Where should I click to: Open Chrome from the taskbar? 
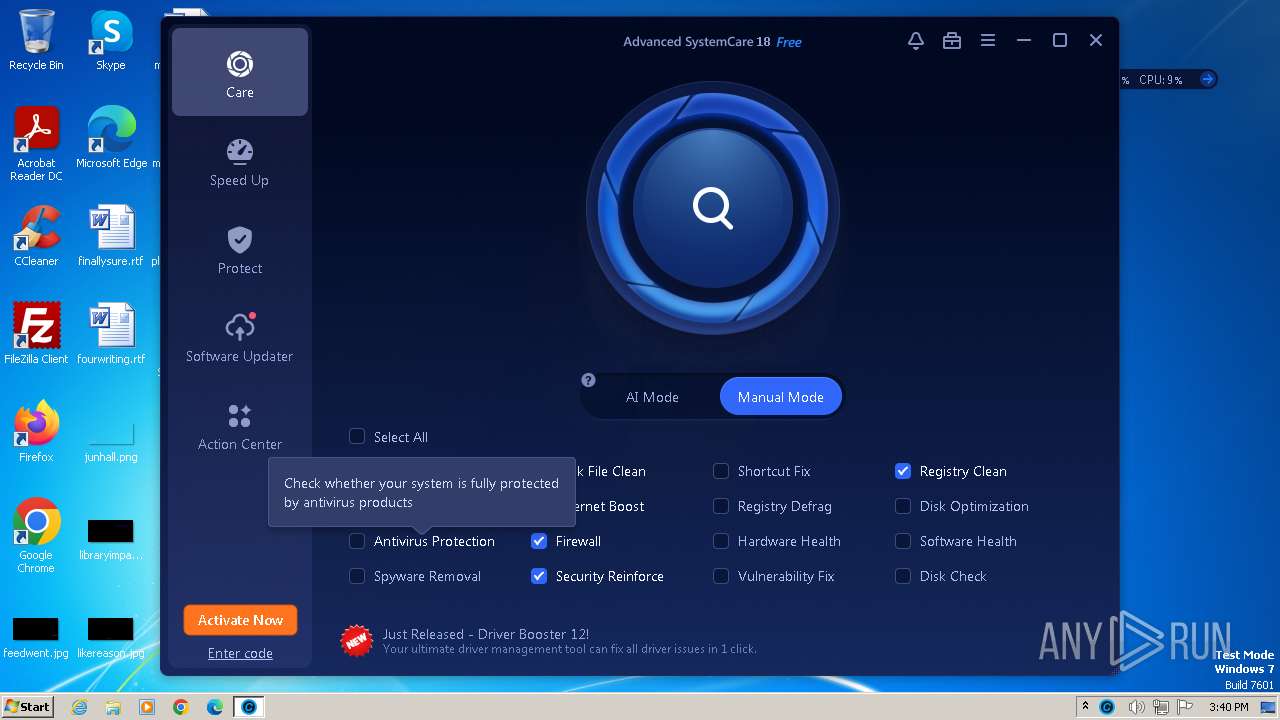click(x=181, y=707)
